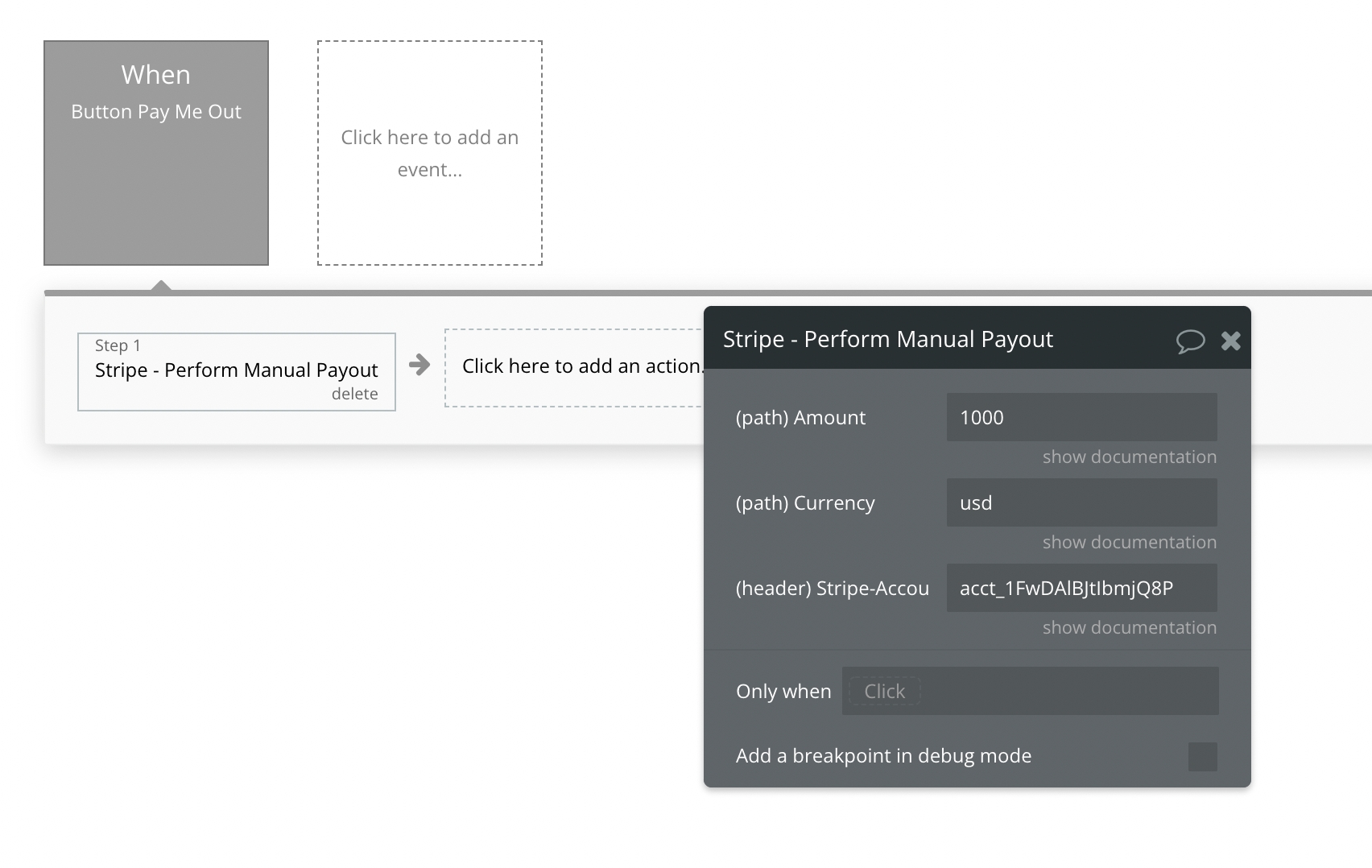The width and height of the screenshot is (1372, 868).
Task: Click the Stripe-Account header value field
Action: [1081, 588]
